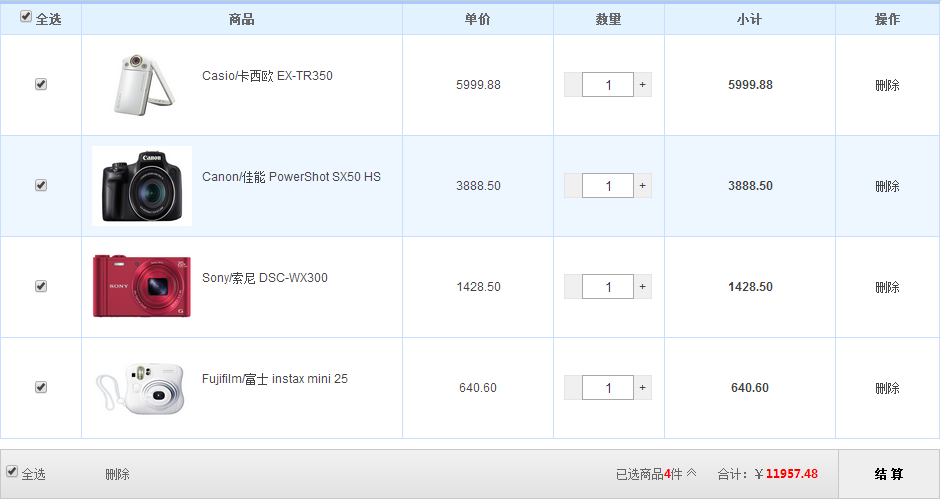Viewport: 941px width, 500px height.
Task: Increase quantity of Casio EX-TR350
Action: tap(643, 85)
